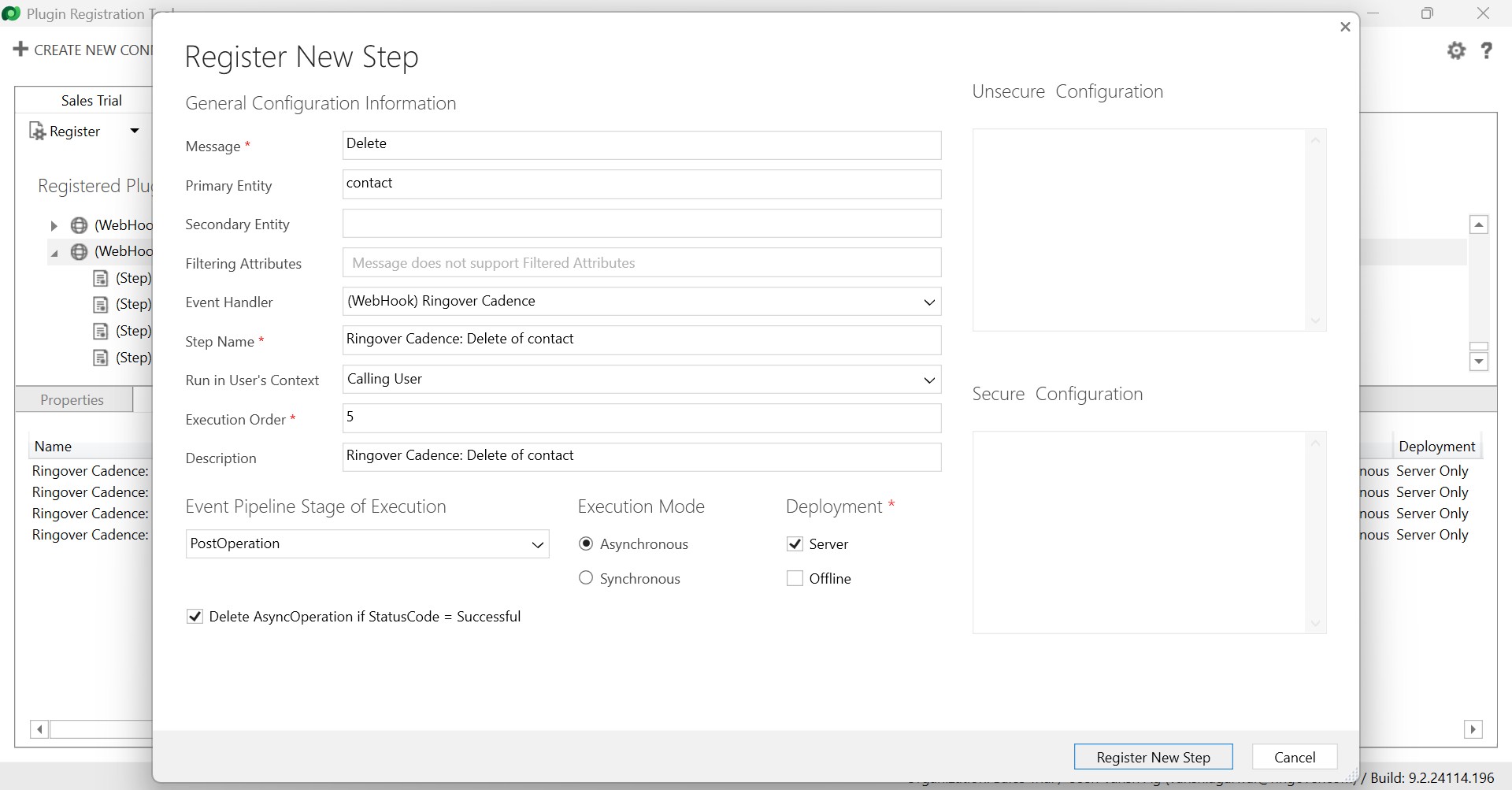Expand the collapsed first WebHook tree node
This screenshot has width=1512, height=790.
pos(54,226)
